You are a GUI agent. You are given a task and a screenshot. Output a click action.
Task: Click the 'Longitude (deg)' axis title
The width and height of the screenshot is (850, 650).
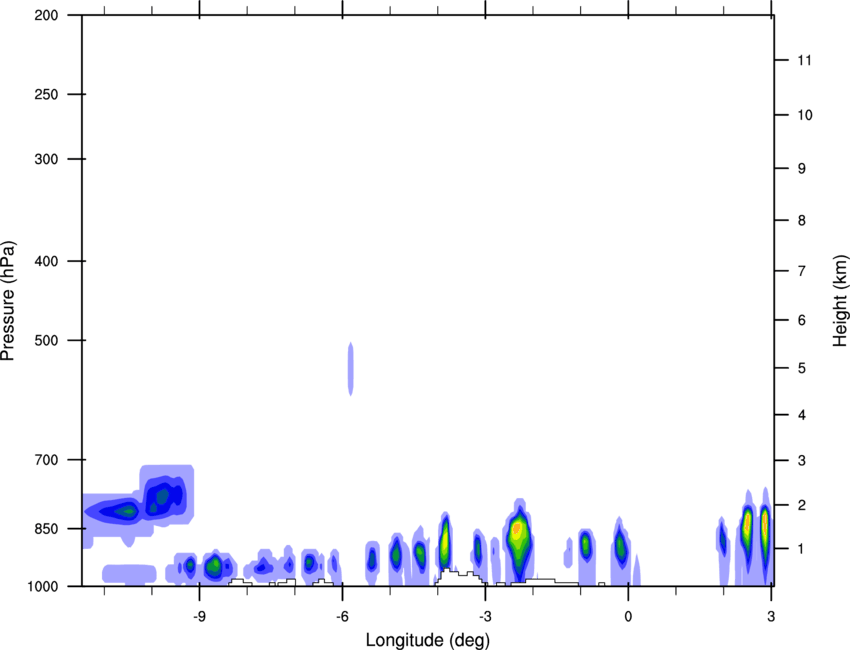pyautogui.click(x=428, y=640)
